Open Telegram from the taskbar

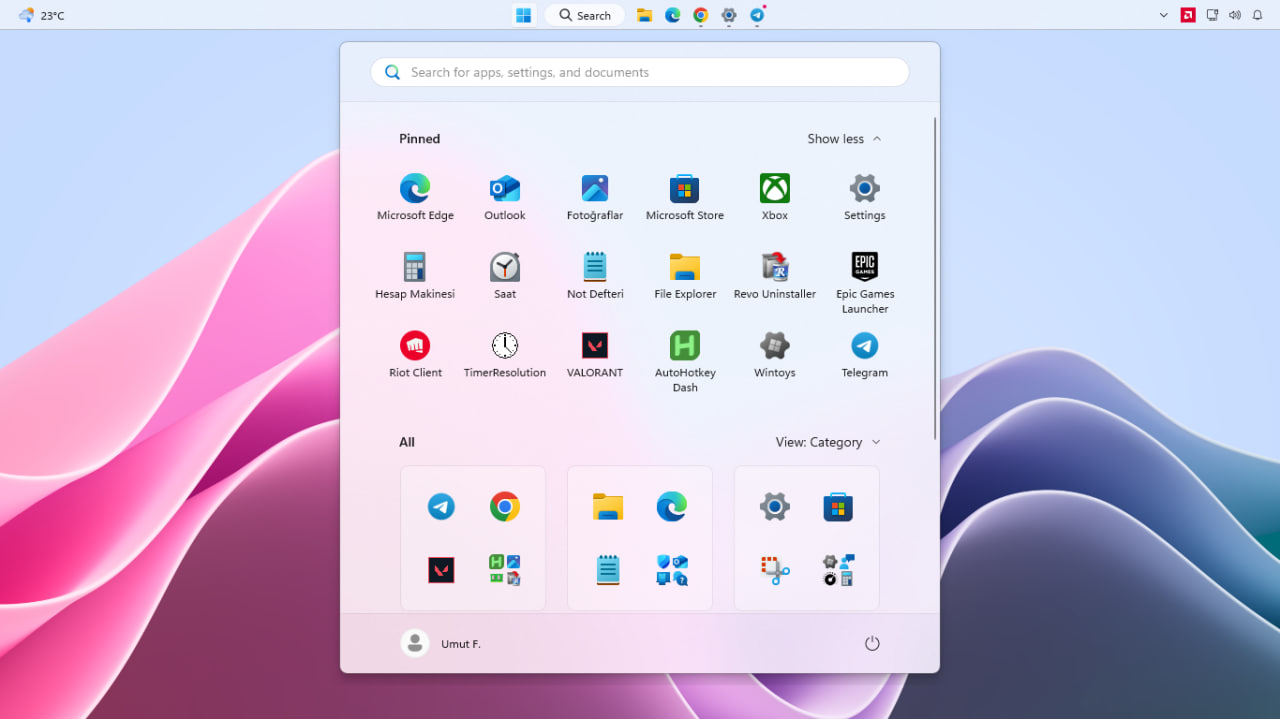click(758, 15)
